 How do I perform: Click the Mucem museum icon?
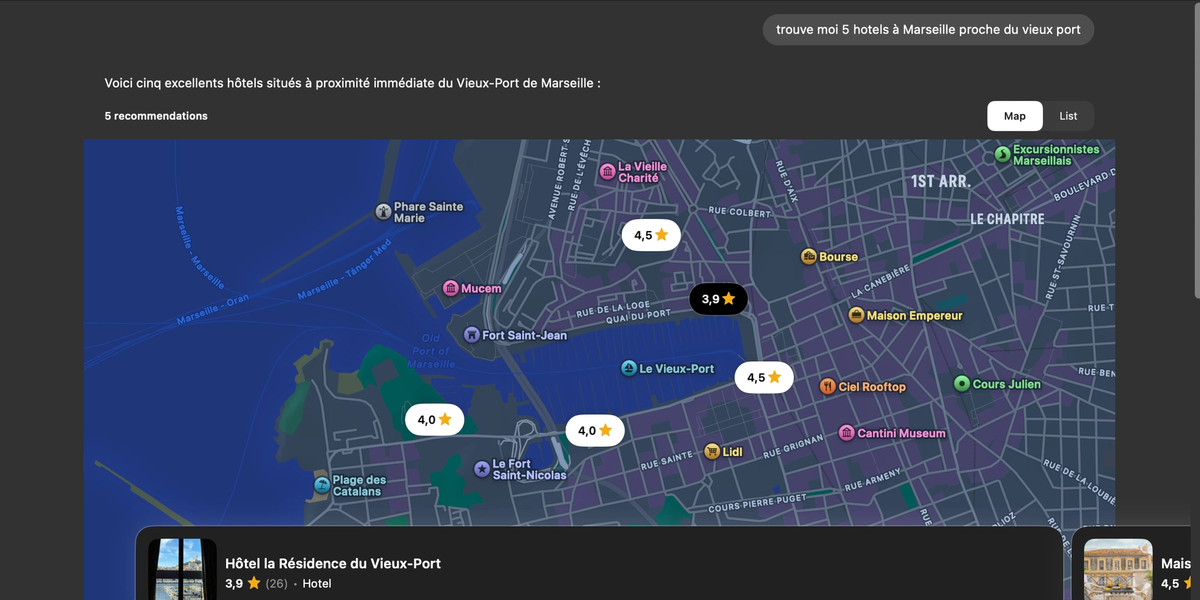pos(450,288)
